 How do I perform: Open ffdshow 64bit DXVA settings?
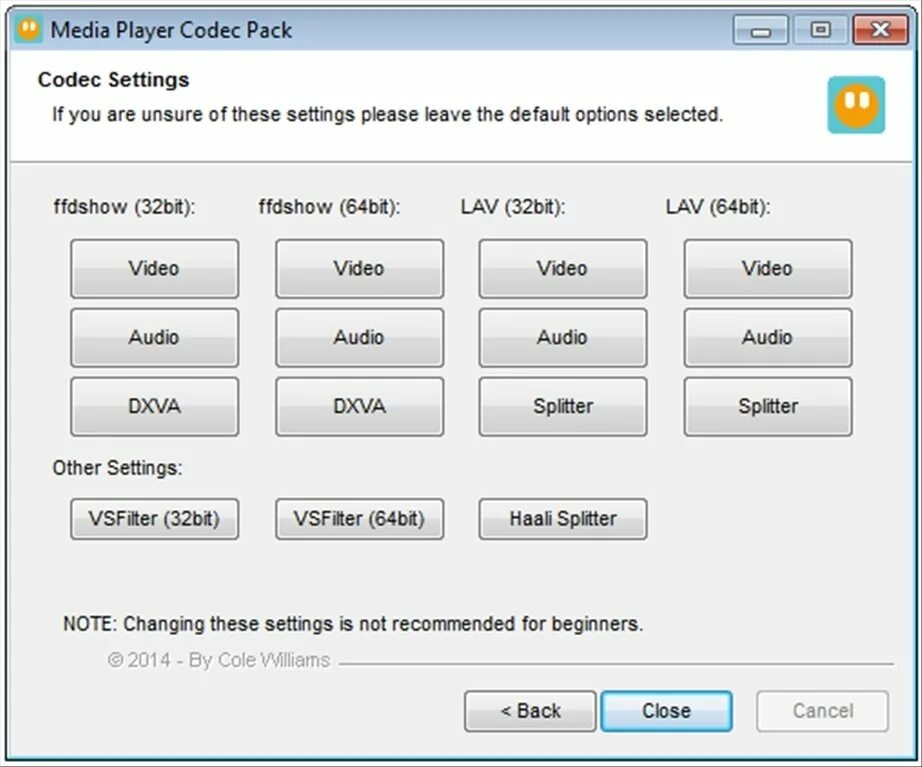coord(359,406)
